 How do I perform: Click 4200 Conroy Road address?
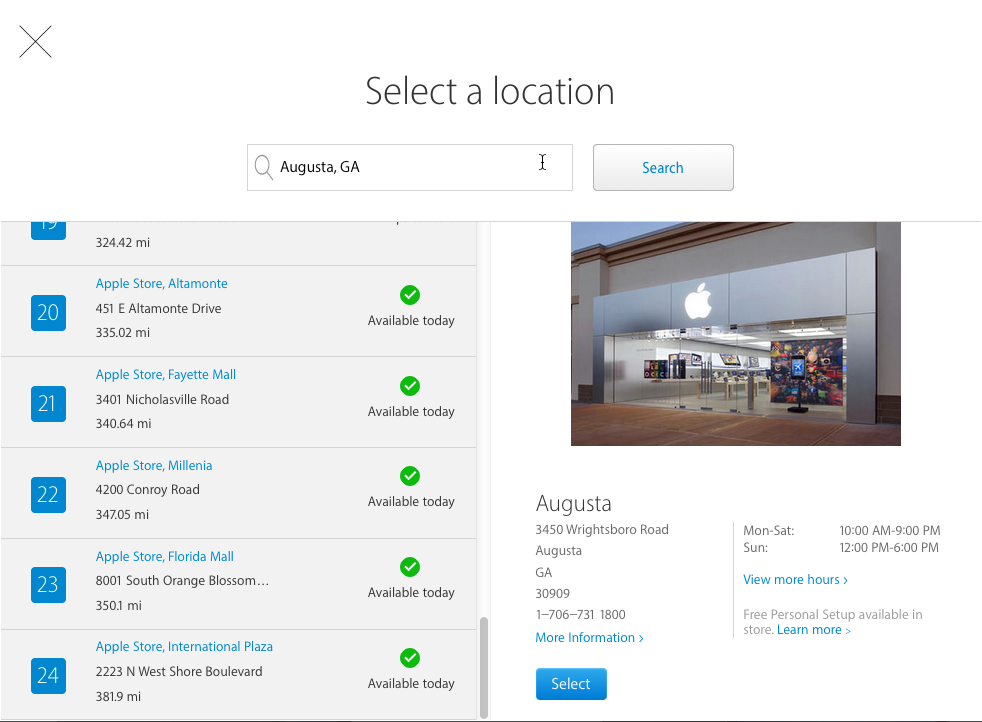point(148,490)
